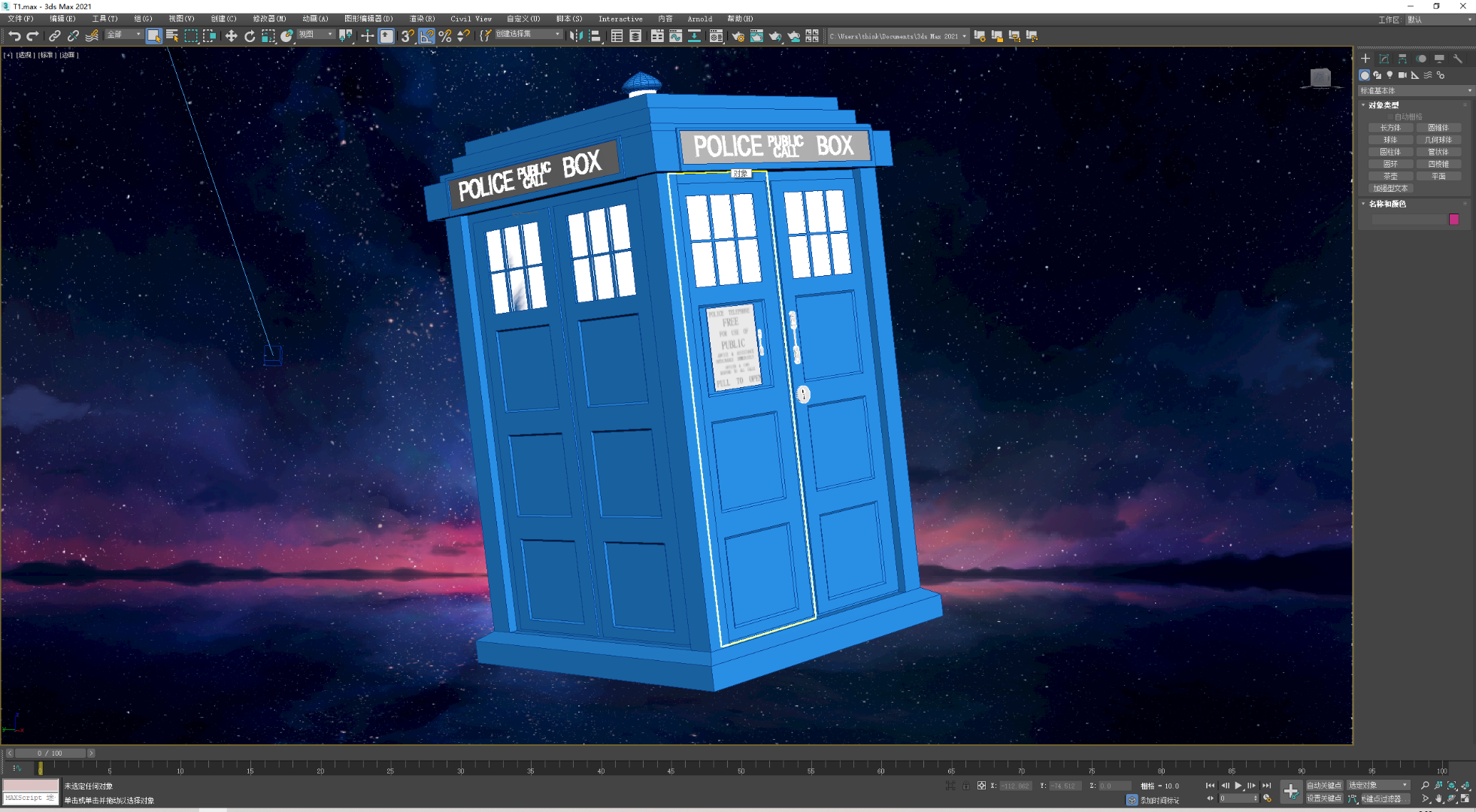Toggle Window/Crossing selection mode

pos(210,35)
